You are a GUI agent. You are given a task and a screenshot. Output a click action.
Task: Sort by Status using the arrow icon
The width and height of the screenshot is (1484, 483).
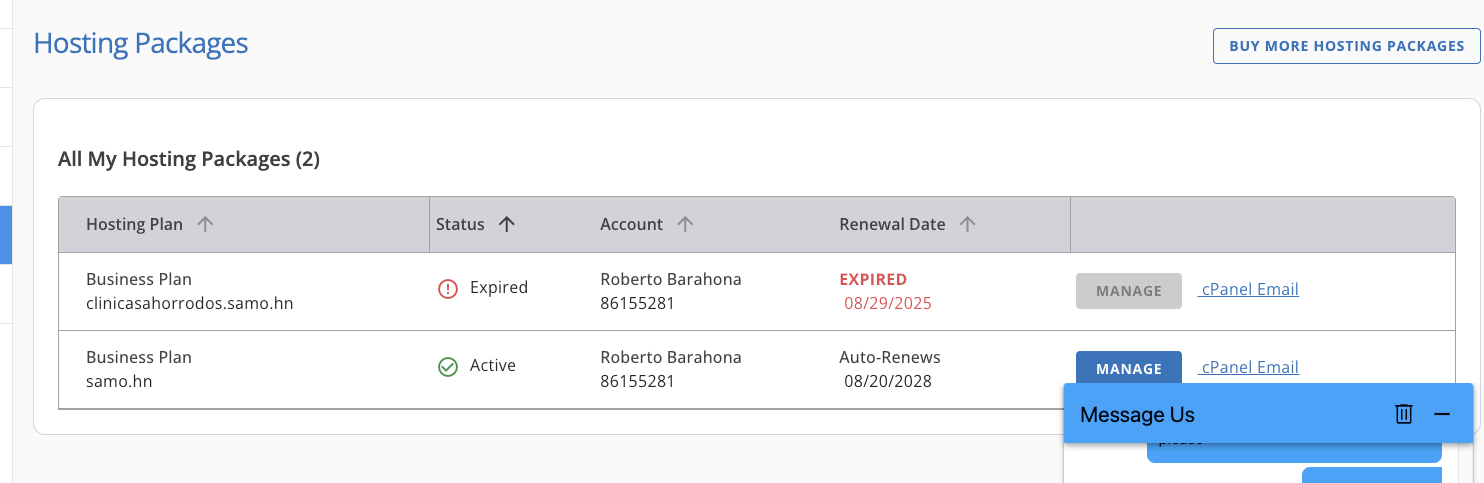pyautogui.click(x=507, y=225)
